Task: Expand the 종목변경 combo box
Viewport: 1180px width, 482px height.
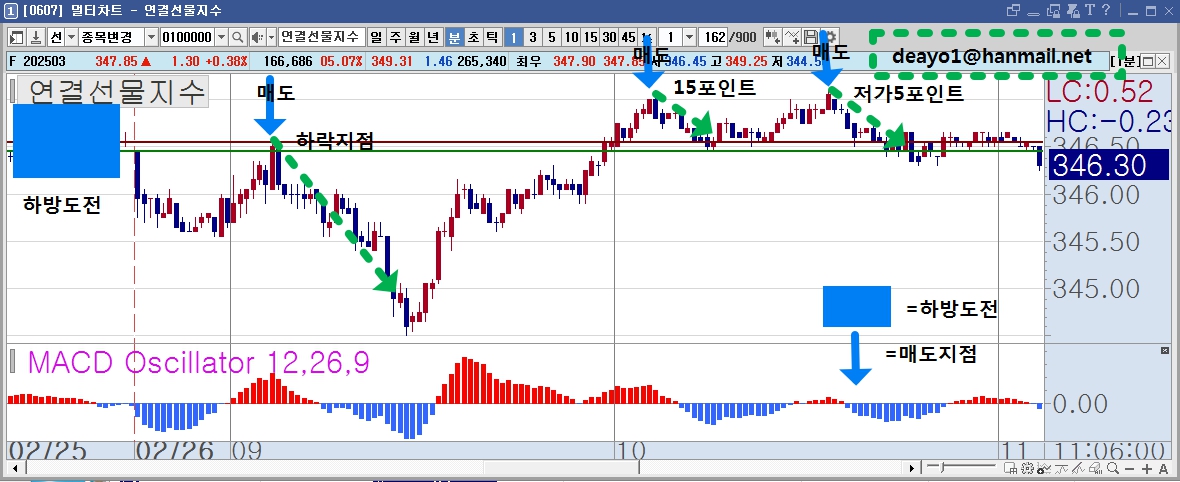Action: [151, 37]
